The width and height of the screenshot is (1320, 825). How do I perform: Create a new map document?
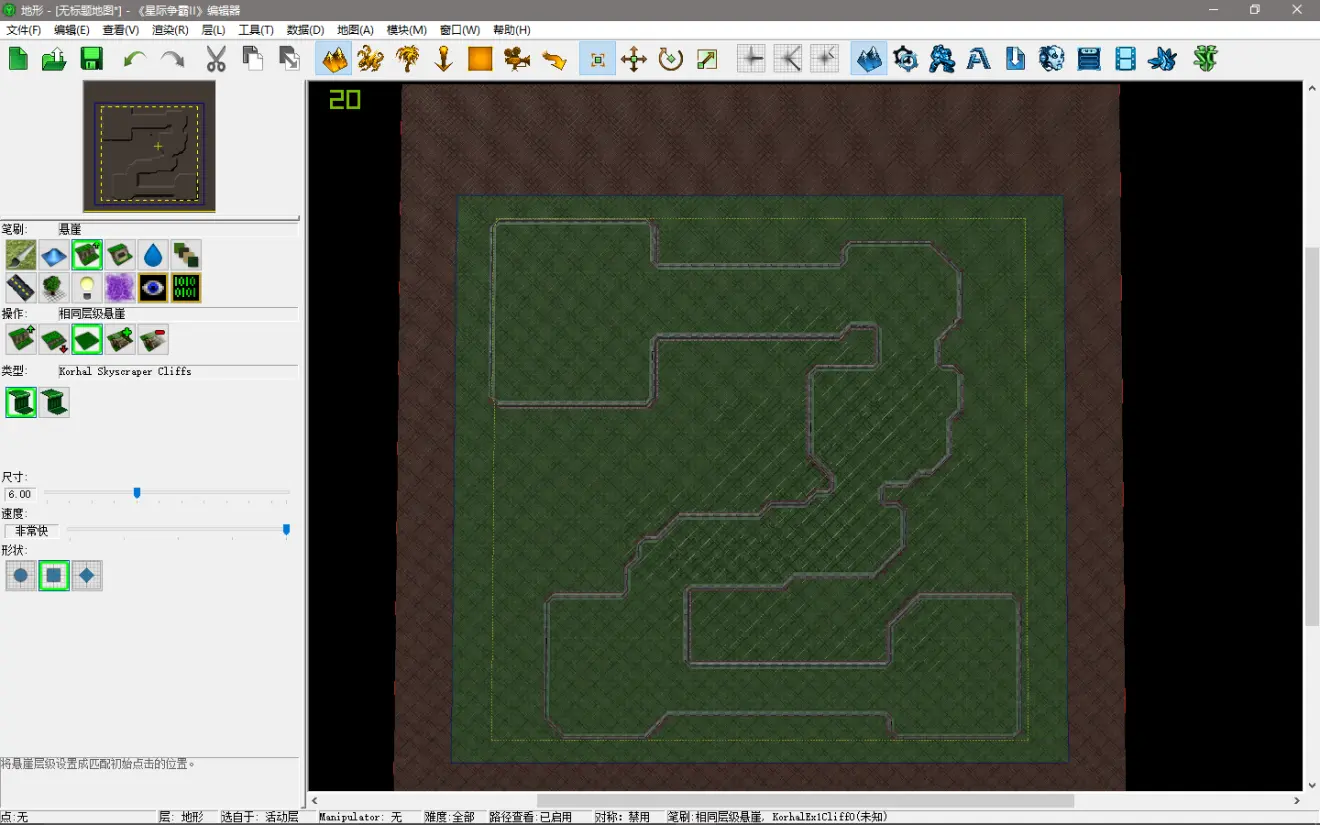(18, 59)
